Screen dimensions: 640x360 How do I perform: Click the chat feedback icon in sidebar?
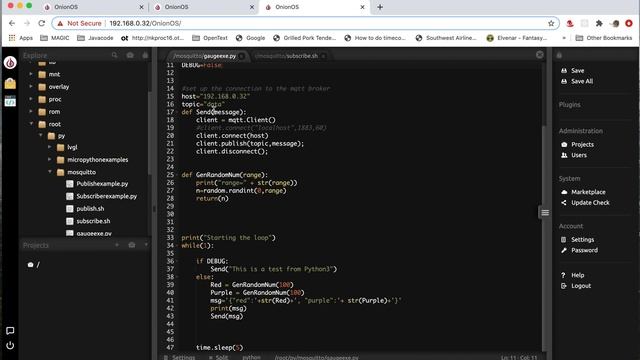pos(10,331)
